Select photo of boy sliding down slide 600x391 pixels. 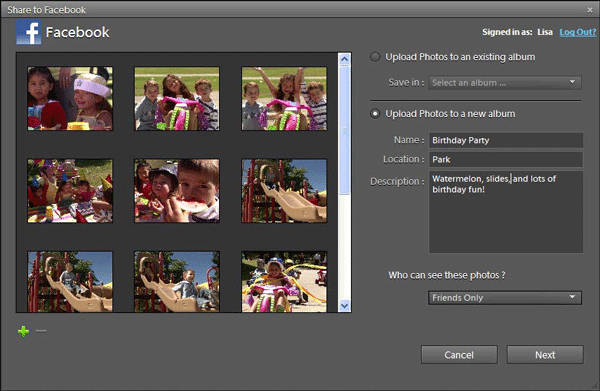(177, 282)
